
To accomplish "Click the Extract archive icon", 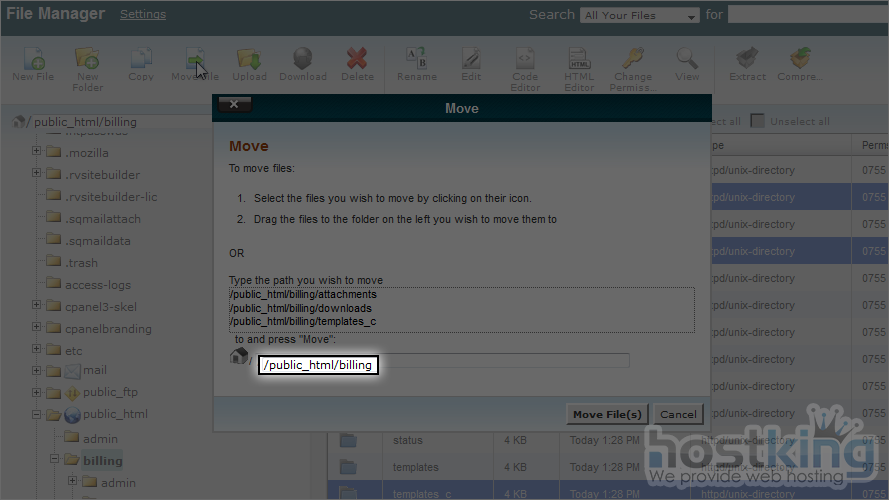I will tap(745, 62).
